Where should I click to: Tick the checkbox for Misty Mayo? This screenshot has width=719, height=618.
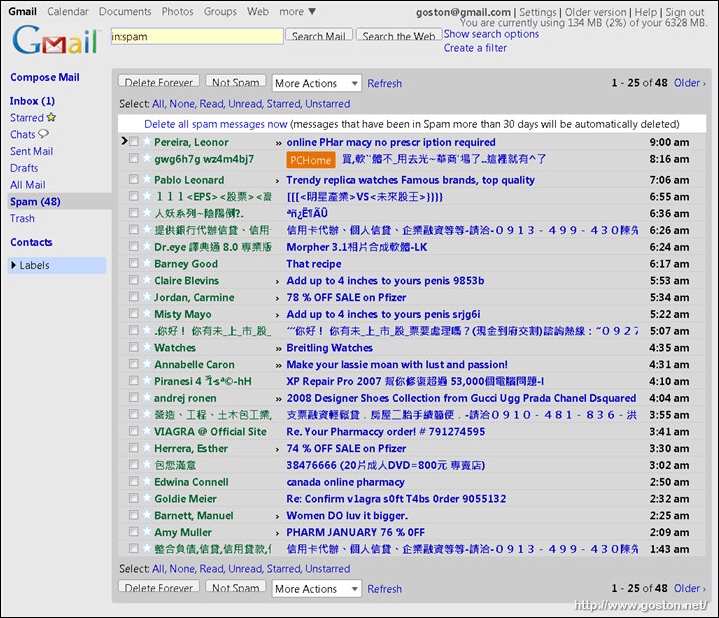[x=133, y=314]
